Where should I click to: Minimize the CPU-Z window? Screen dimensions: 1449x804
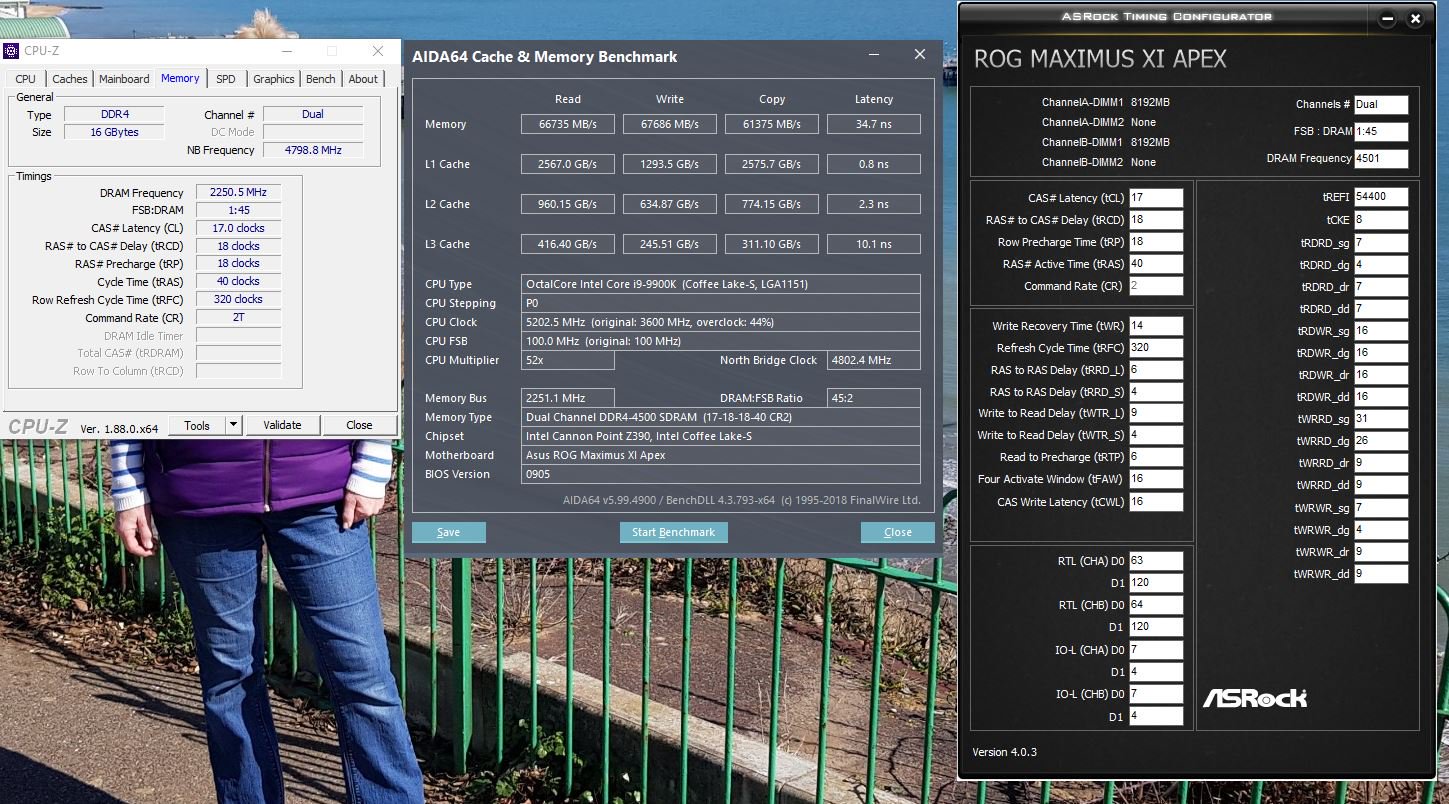point(287,51)
